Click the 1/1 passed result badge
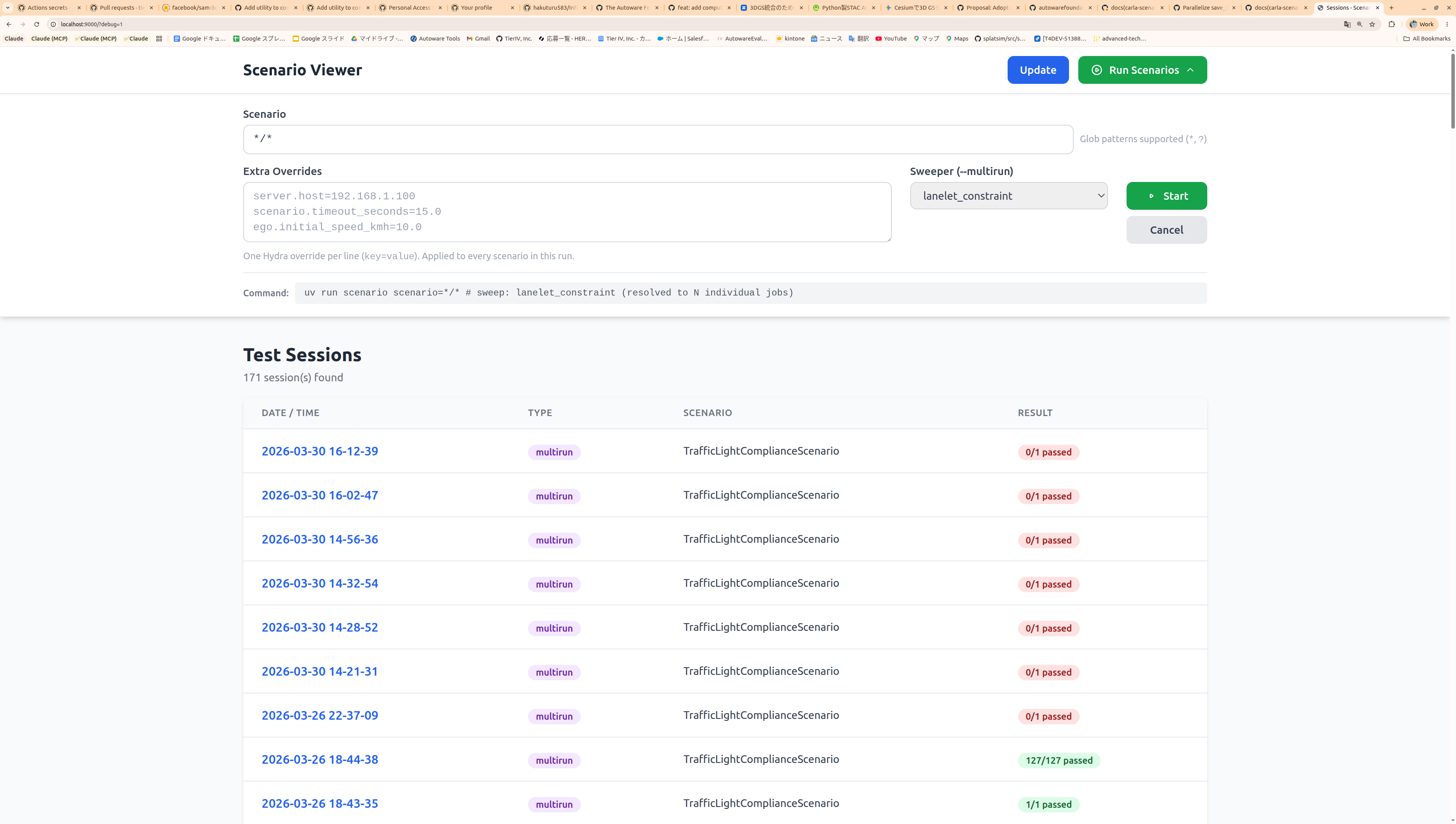The image size is (1456, 824). click(x=1048, y=805)
